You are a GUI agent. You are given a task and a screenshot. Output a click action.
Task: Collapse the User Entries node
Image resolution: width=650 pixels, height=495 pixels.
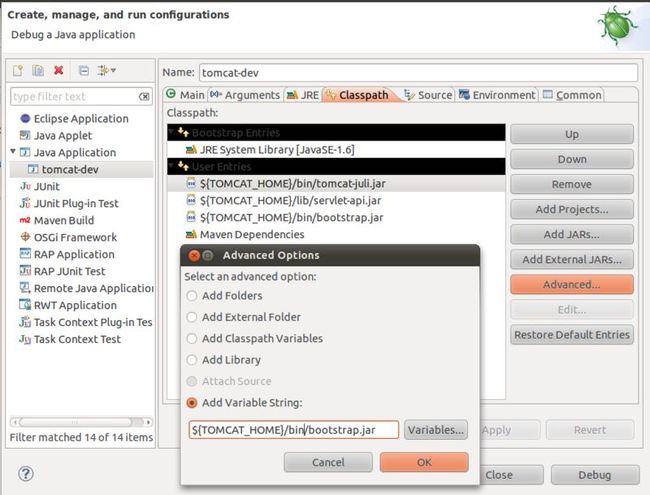pos(171,166)
